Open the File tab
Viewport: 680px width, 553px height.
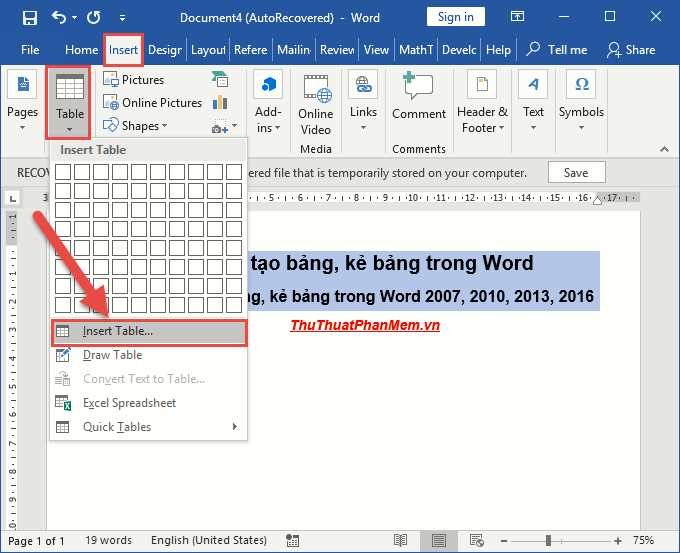30,50
